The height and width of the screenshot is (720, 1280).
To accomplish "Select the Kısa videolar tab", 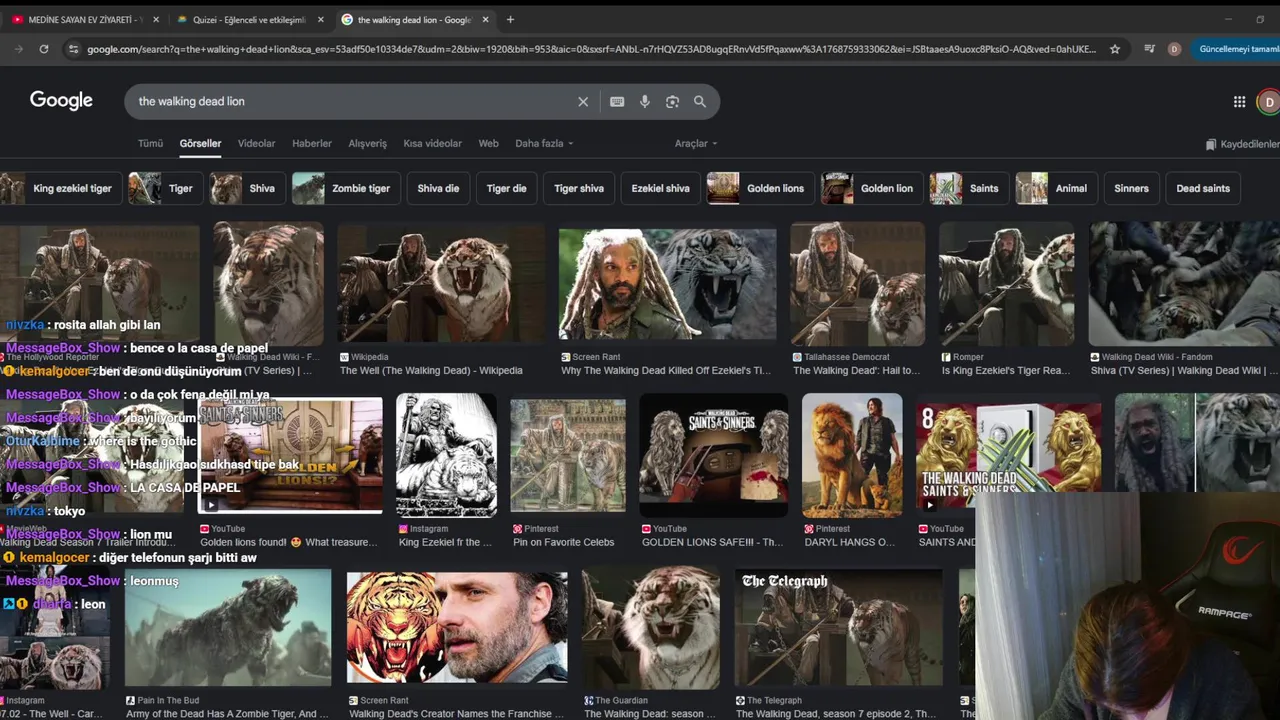I will click(432, 143).
